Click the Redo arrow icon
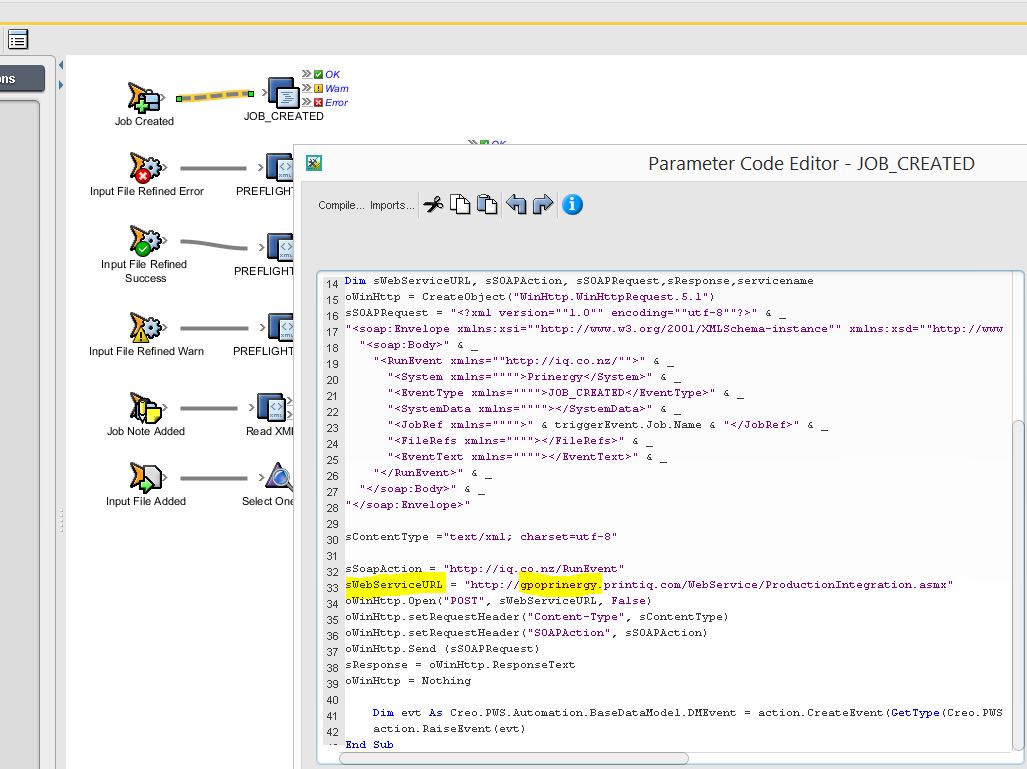This screenshot has height=769, width=1027. click(x=543, y=205)
